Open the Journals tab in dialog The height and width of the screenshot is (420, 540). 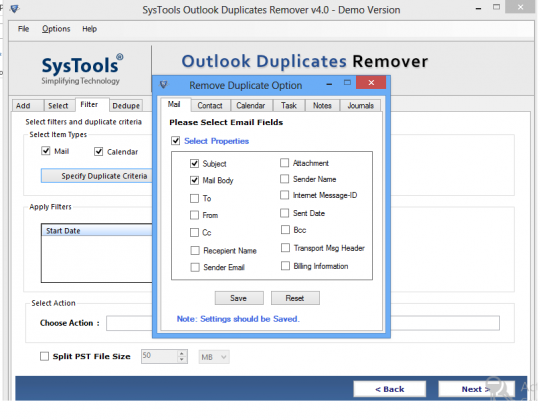361,105
